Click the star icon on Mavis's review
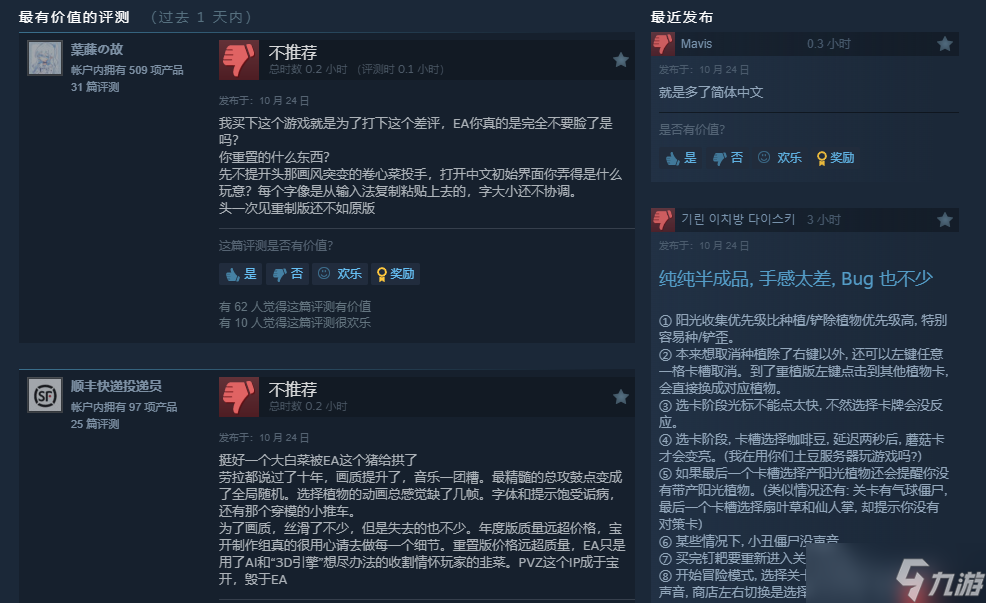 pyautogui.click(x=944, y=43)
